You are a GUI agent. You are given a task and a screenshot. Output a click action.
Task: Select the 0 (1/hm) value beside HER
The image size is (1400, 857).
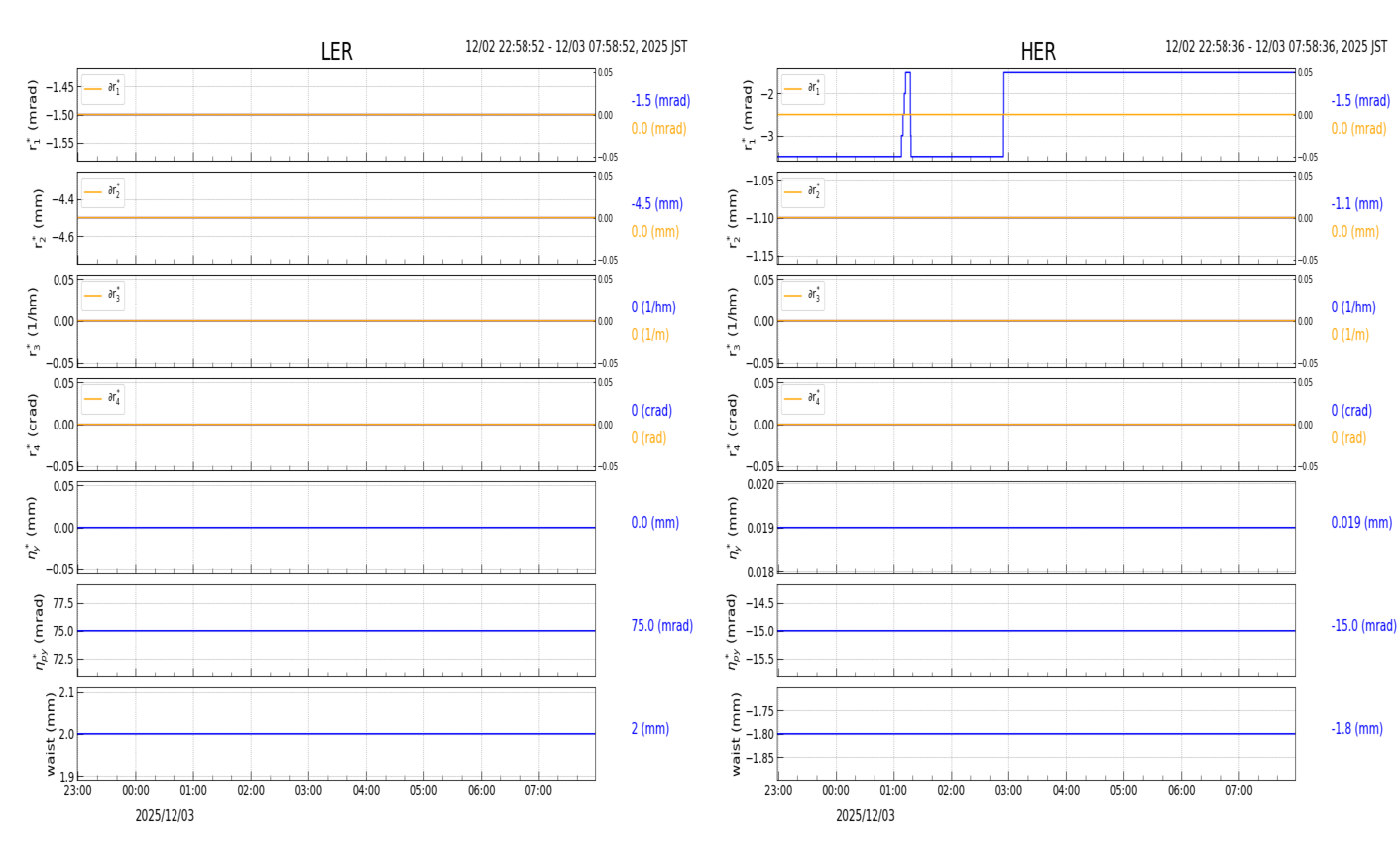pyautogui.click(x=1353, y=307)
